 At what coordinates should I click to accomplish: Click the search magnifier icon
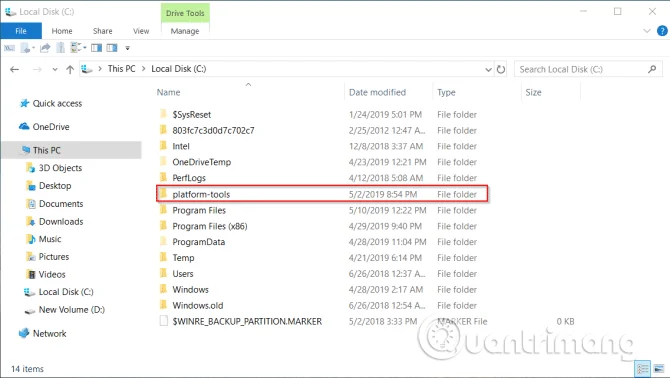pos(652,69)
